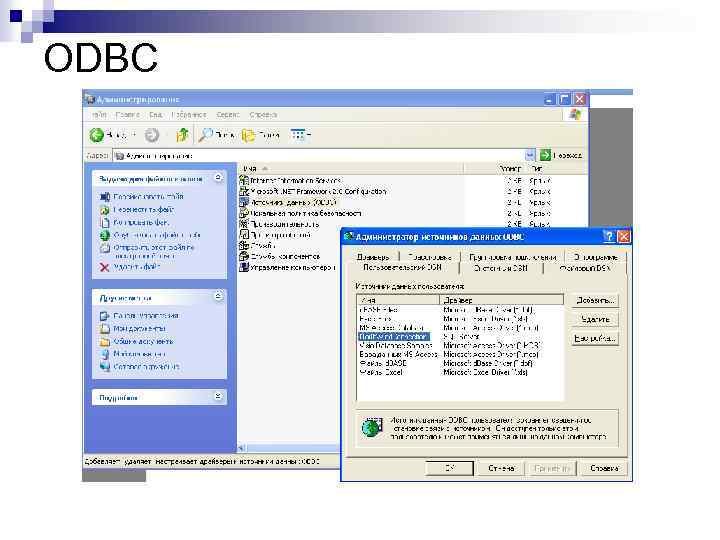Click the greyed Forward arrow icon
720x540 pixels.
click(x=152, y=135)
